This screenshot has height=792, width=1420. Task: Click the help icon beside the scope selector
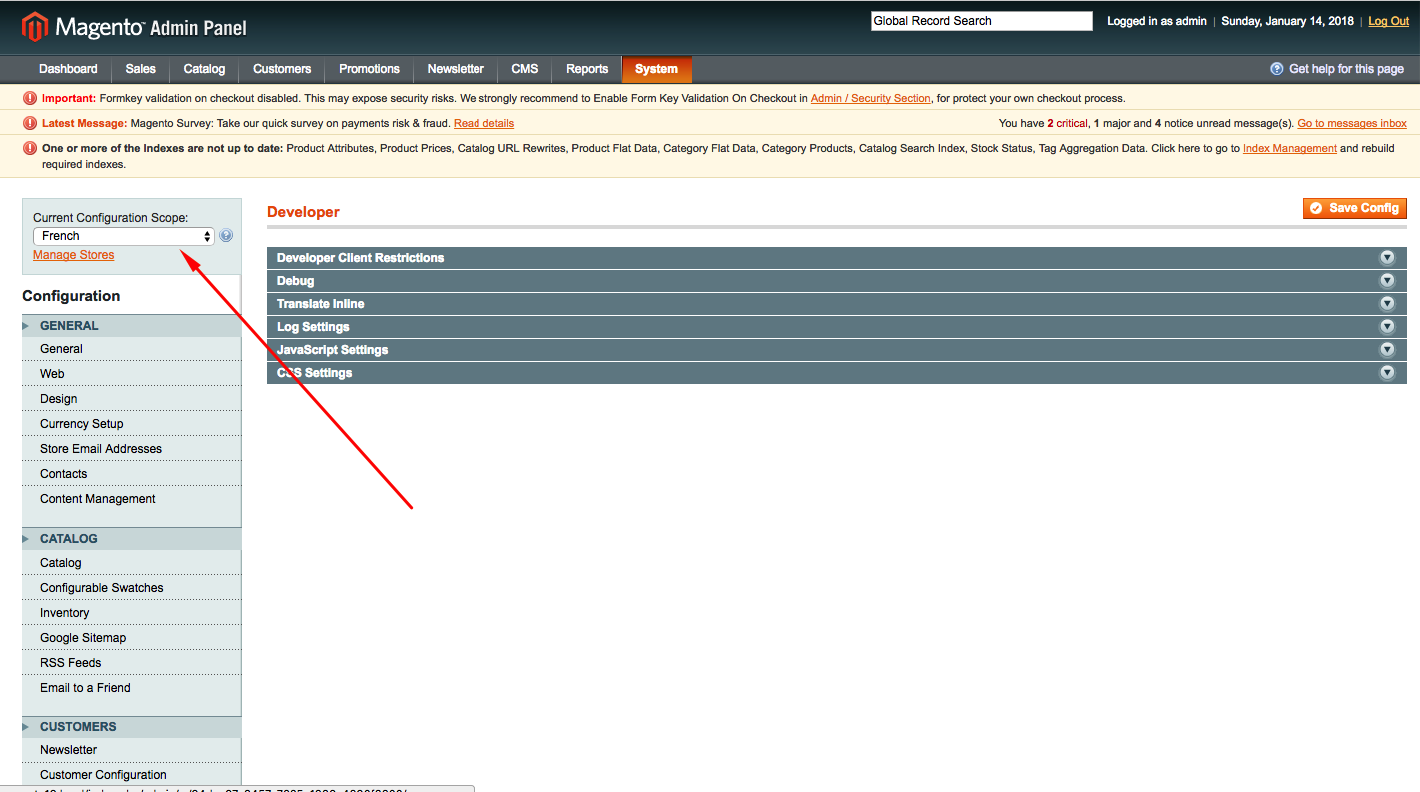226,235
